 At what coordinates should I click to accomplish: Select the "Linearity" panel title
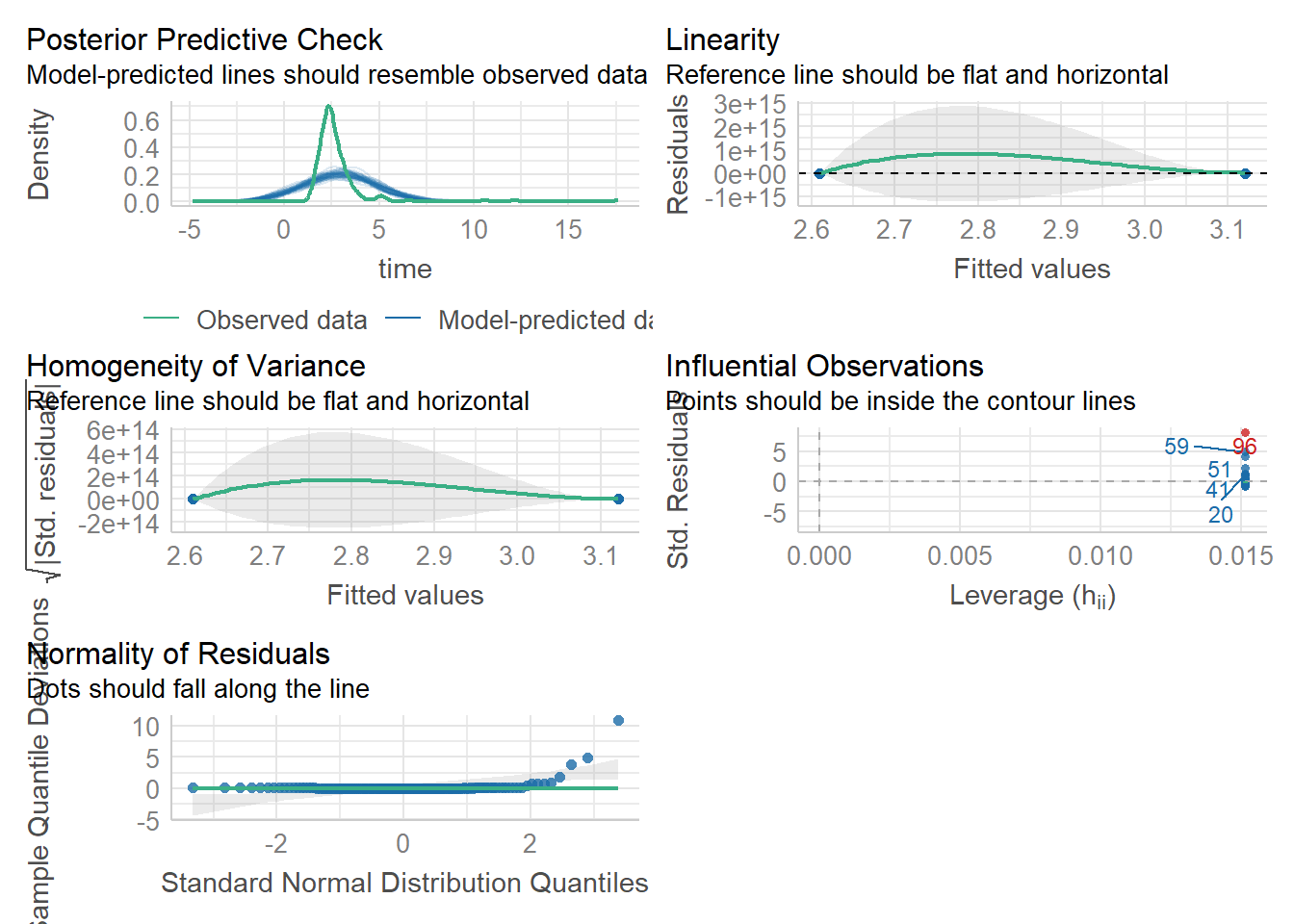722,40
